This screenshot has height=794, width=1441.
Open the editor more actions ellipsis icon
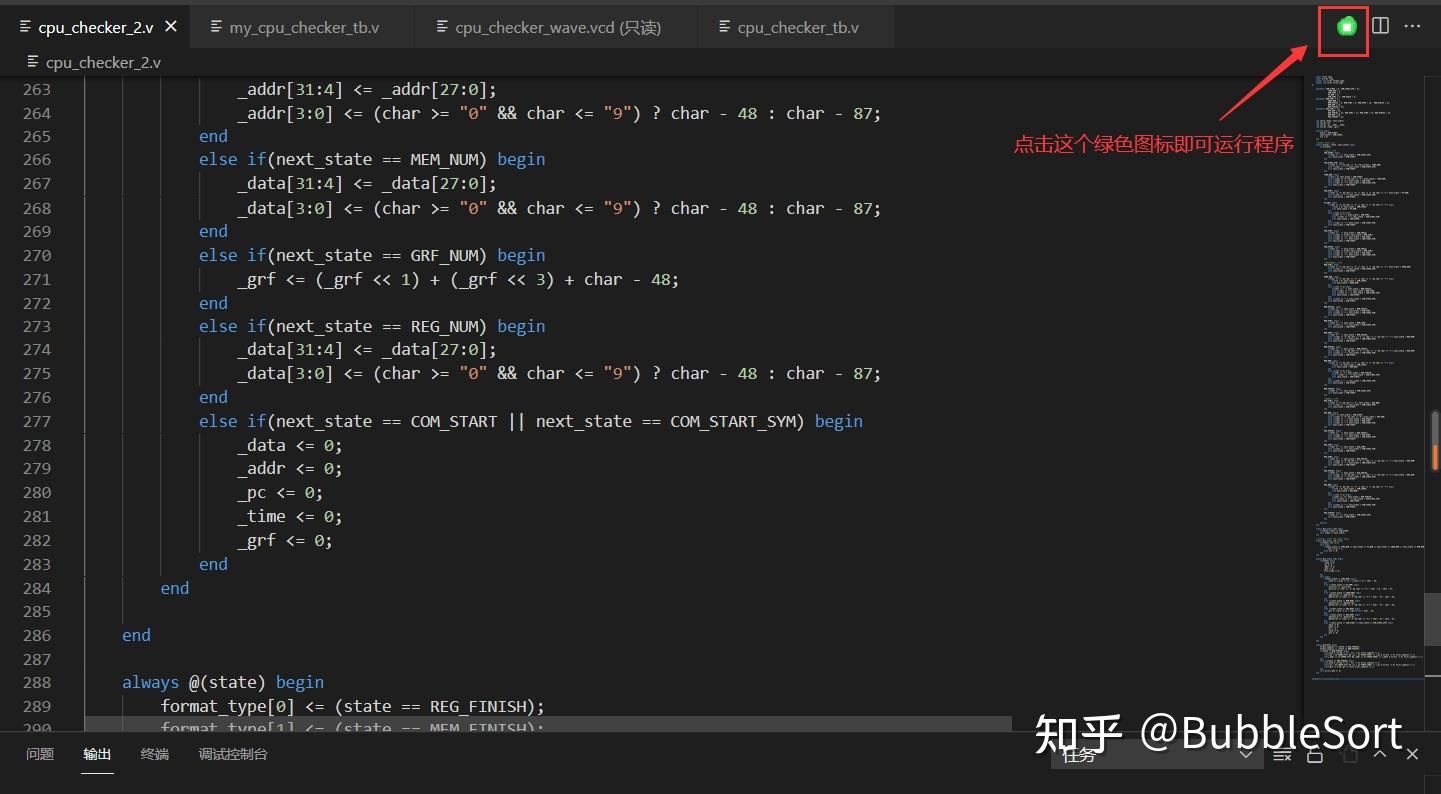(1412, 27)
